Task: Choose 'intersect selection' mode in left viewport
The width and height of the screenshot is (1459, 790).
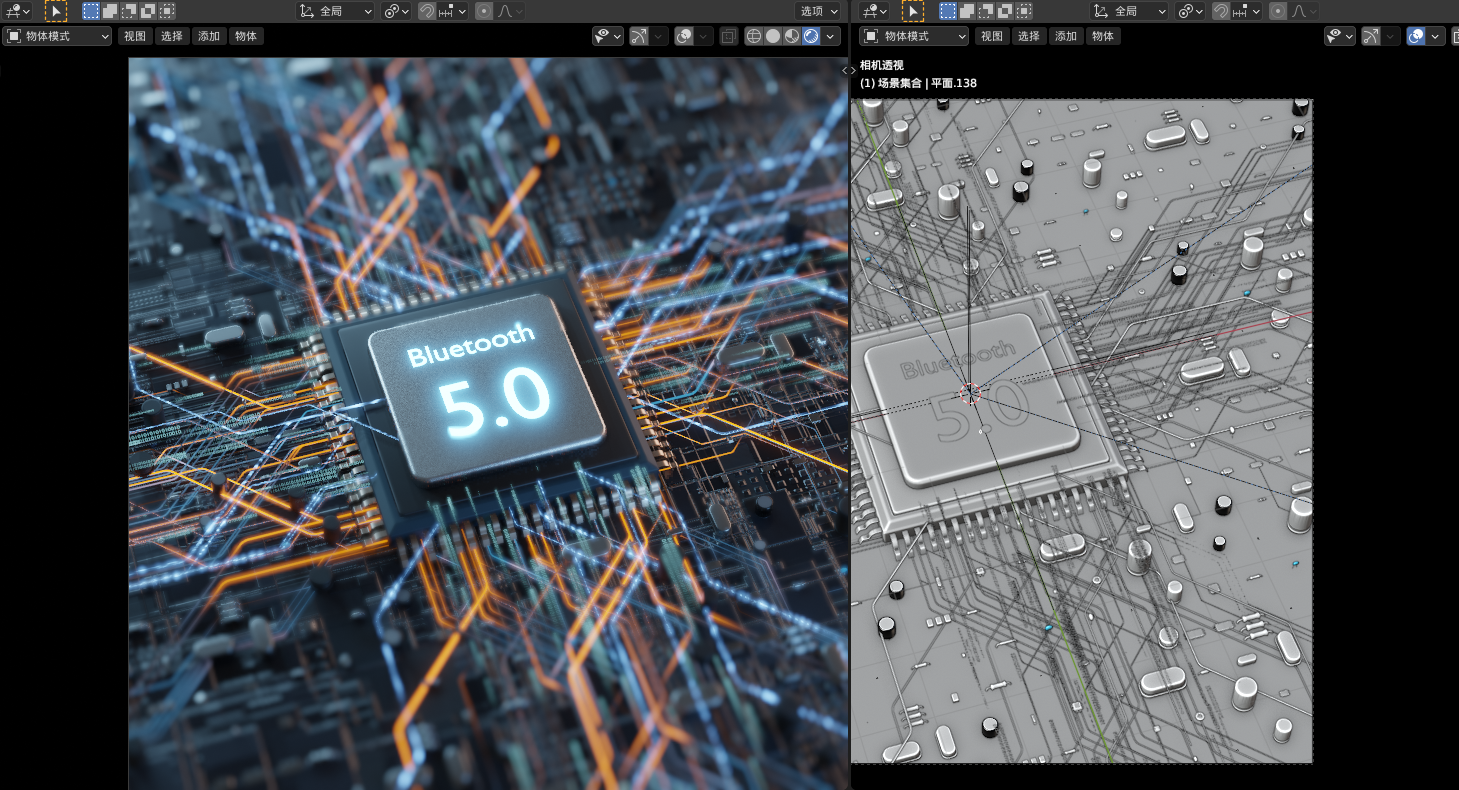Action: pyautogui.click(x=167, y=11)
